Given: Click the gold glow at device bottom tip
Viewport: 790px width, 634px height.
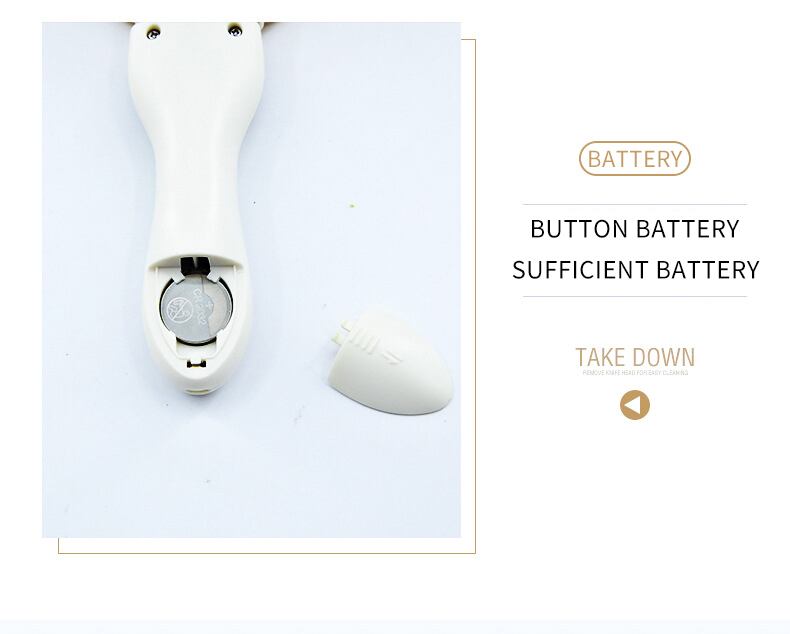Looking at the screenshot, I should click(198, 391).
